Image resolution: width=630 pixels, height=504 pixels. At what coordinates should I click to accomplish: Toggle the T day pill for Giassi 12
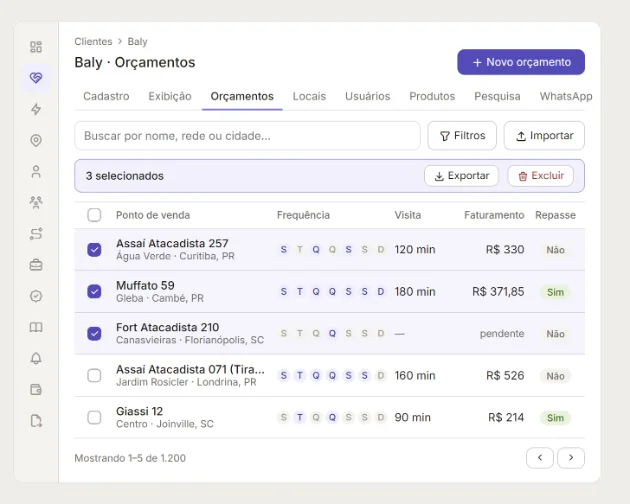pos(300,417)
